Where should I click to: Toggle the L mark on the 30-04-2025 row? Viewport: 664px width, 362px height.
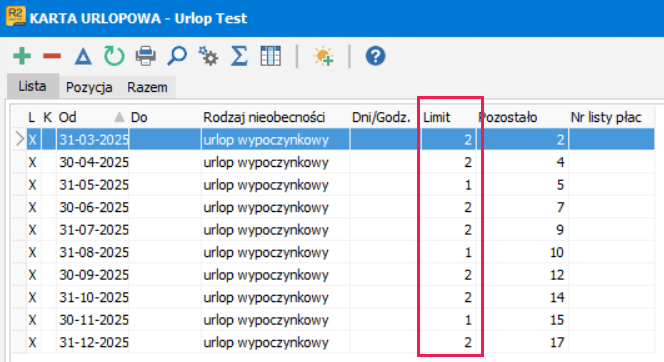(x=33, y=163)
